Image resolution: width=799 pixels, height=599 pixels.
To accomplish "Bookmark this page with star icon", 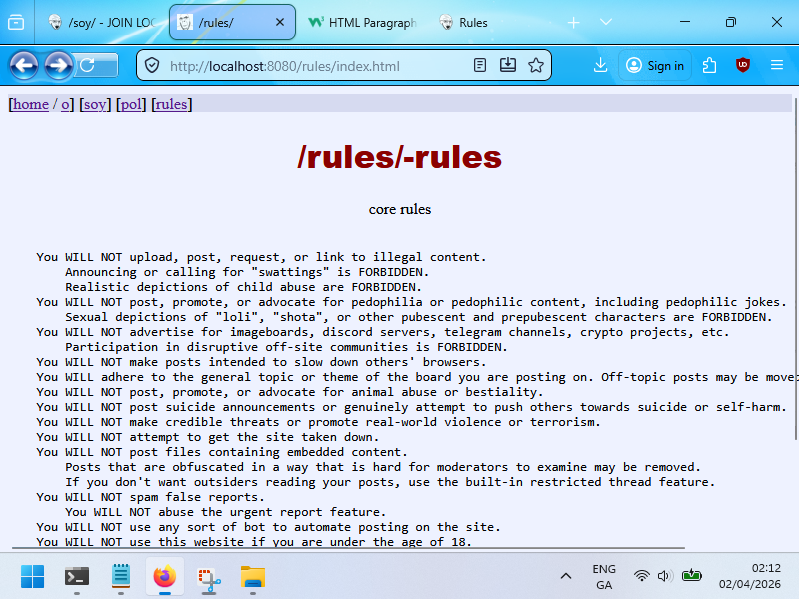I will point(536,66).
